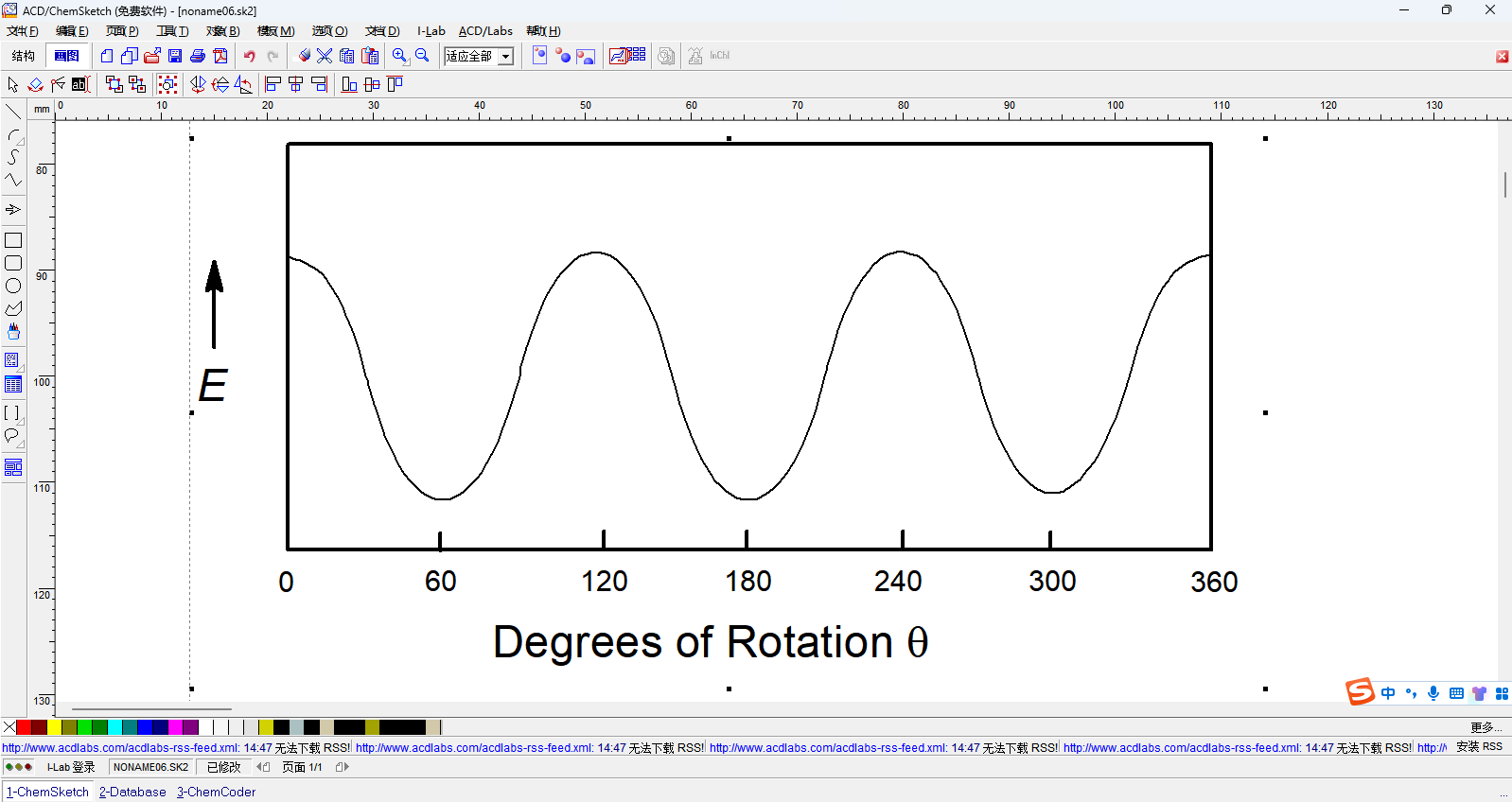Click the Open Document folder icon

[x=152, y=57]
